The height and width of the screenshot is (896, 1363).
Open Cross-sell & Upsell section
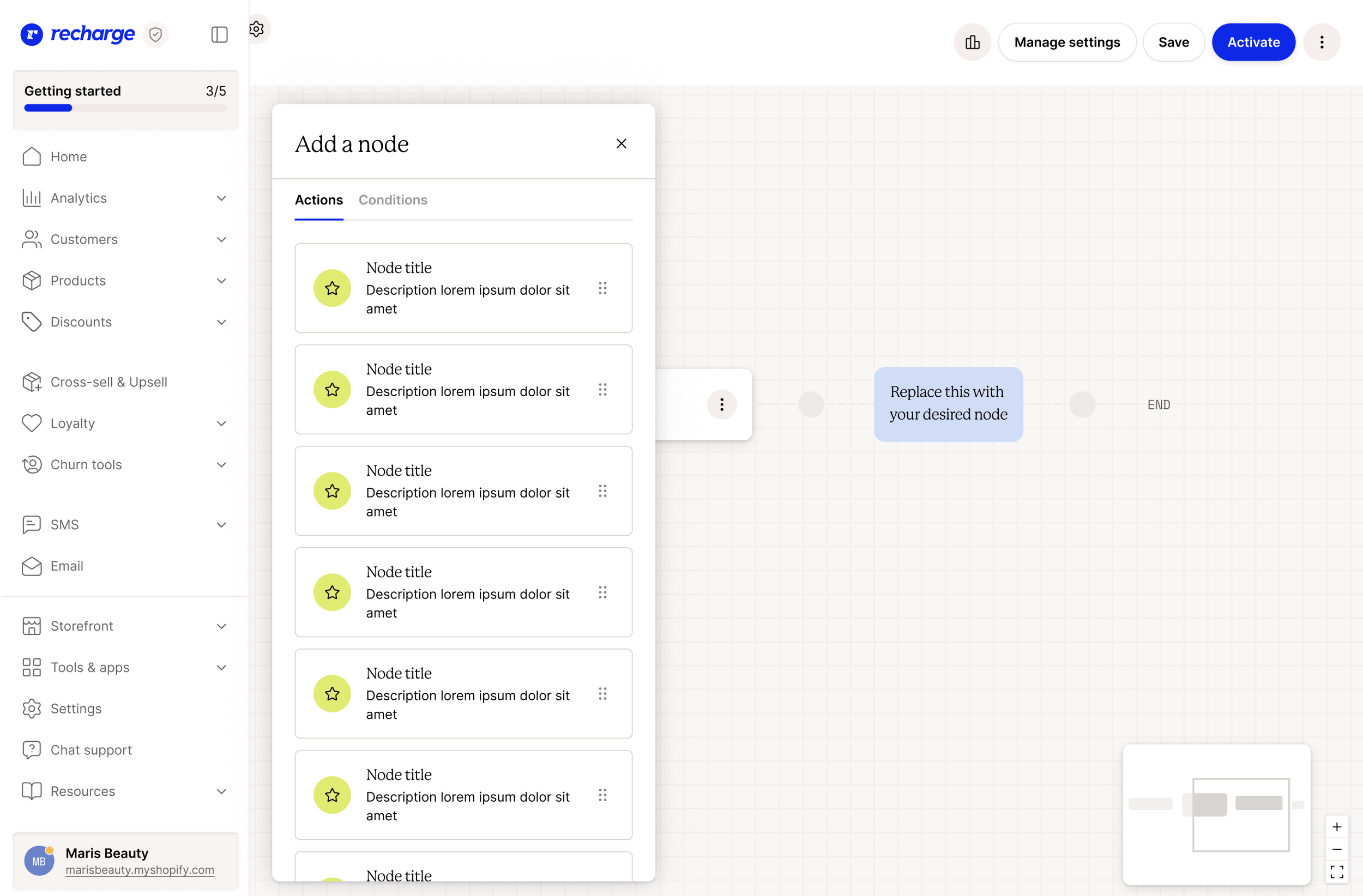pyautogui.click(x=125, y=382)
